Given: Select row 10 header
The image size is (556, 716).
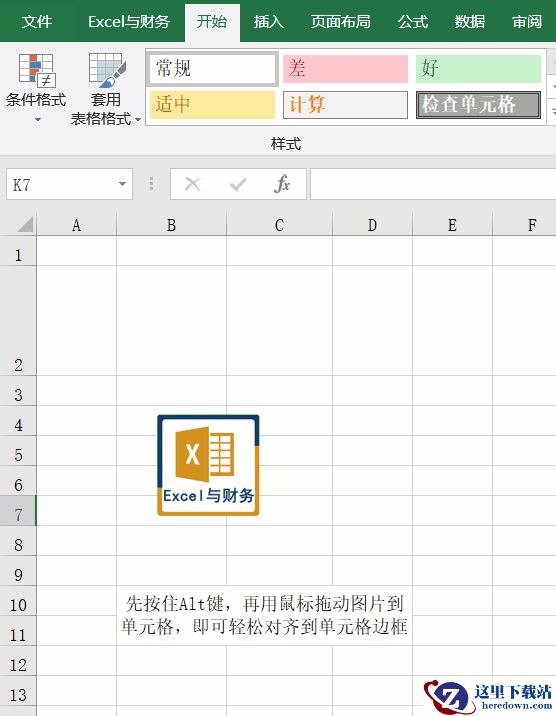Looking at the screenshot, I should tap(18, 600).
